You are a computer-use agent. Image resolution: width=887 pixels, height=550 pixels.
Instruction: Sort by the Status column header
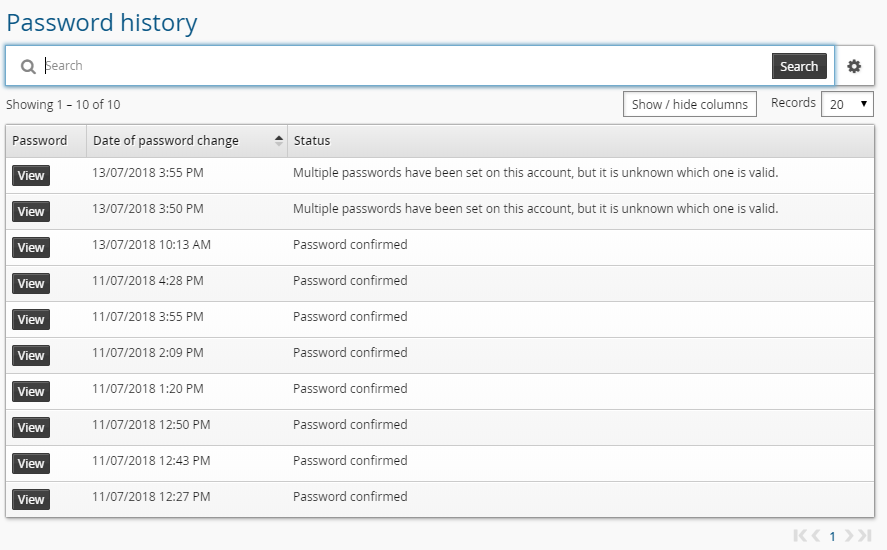pos(311,141)
